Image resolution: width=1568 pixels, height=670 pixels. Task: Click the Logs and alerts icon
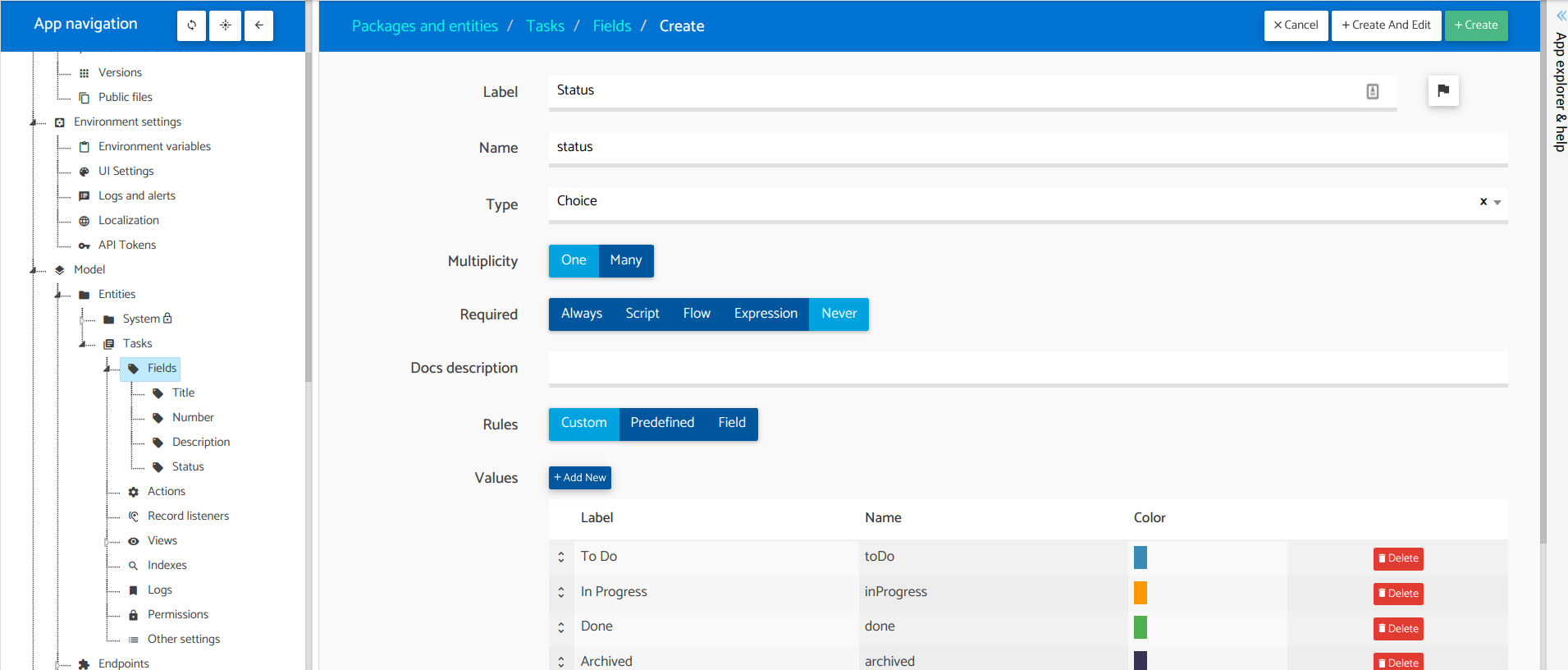[x=84, y=196]
